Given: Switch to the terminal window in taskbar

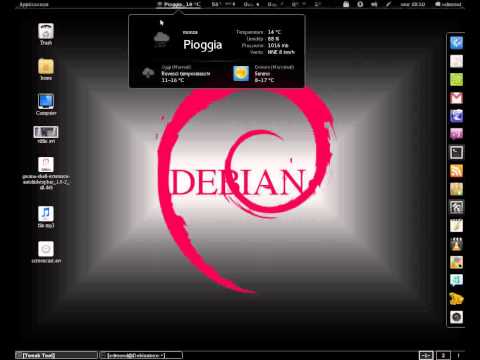Looking at the screenshot, I should pos(141,355).
